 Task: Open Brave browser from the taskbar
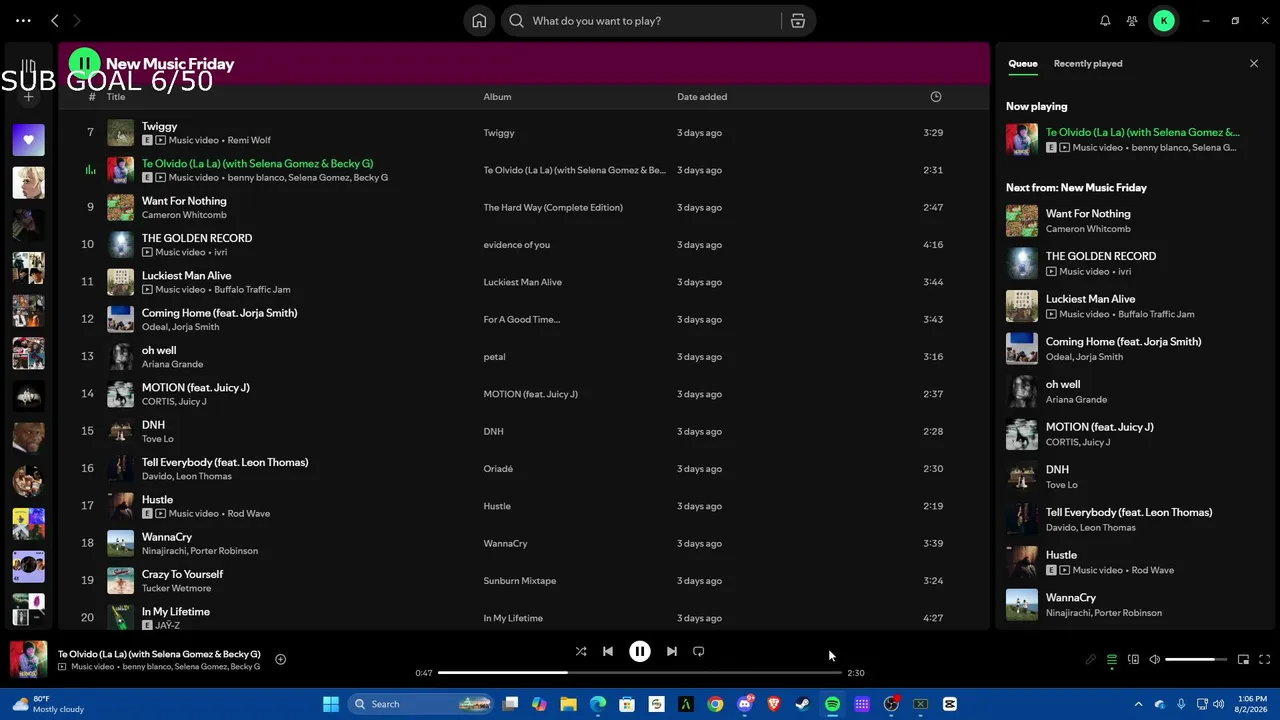pyautogui.click(x=774, y=704)
